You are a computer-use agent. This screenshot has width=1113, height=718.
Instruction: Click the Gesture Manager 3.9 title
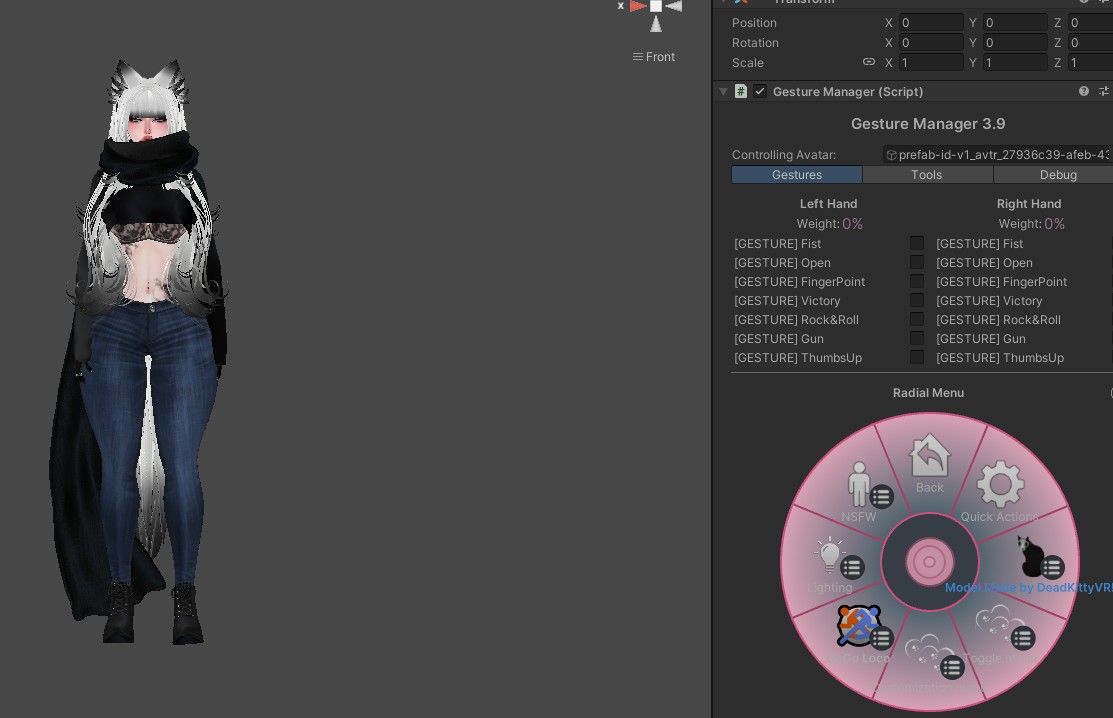click(x=928, y=123)
